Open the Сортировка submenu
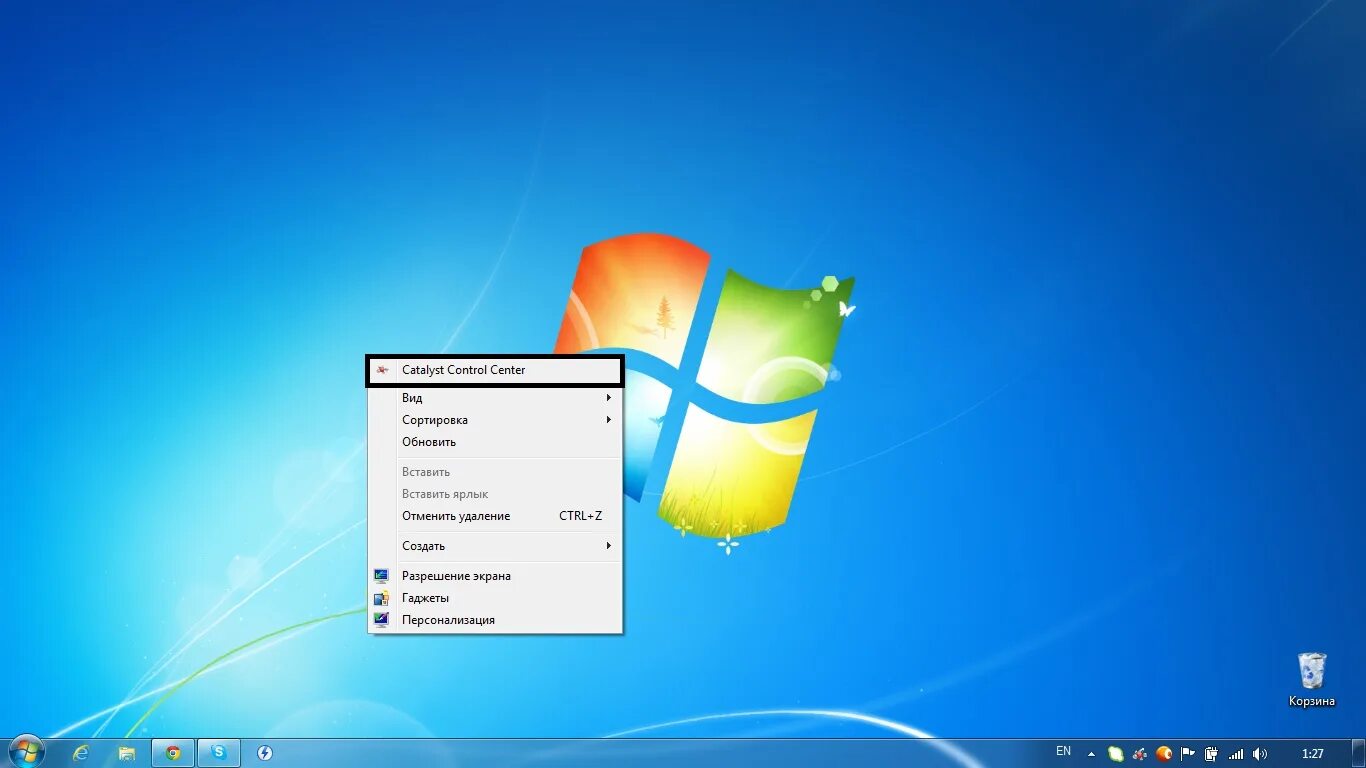This screenshot has width=1366, height=768. (x=495, y=420)
